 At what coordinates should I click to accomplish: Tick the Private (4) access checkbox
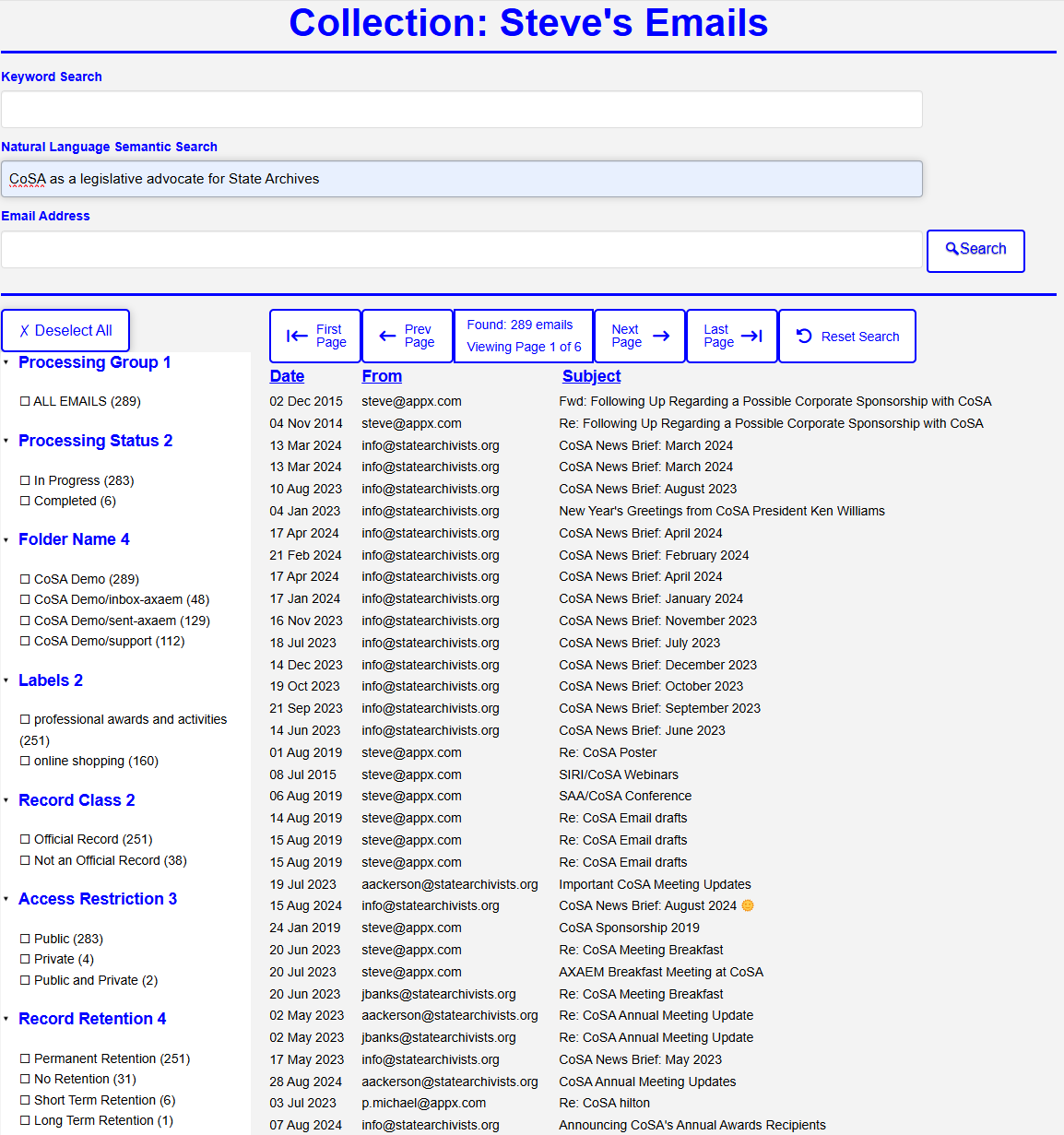pos(25,959)
